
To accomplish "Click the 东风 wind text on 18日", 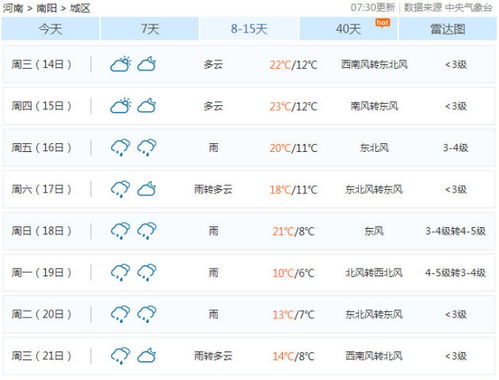I will (x=374, y=231).
